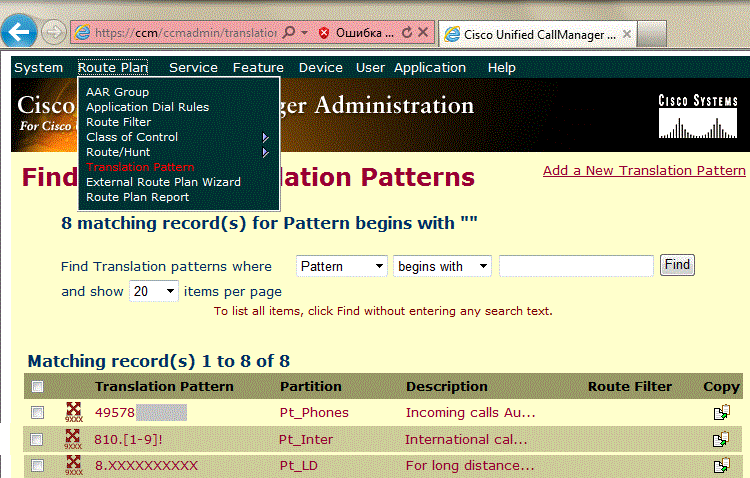Select Route Filter from Route Plan menu
750x478 pixels.
coord(119,122)
